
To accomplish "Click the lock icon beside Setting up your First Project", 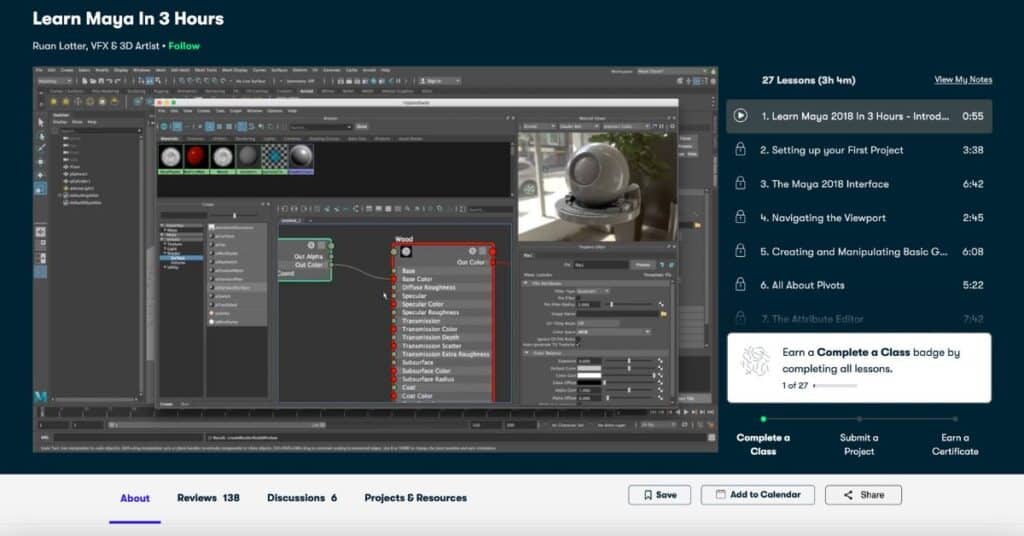I will point(740,150).
